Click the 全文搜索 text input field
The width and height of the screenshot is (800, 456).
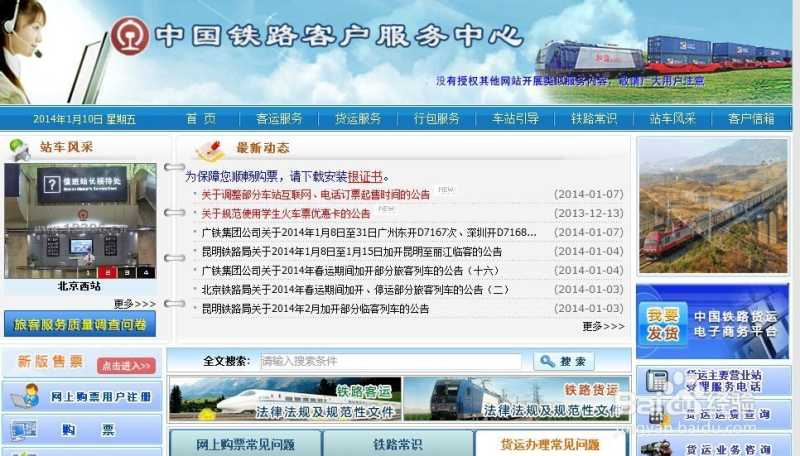tap(390, 362)
